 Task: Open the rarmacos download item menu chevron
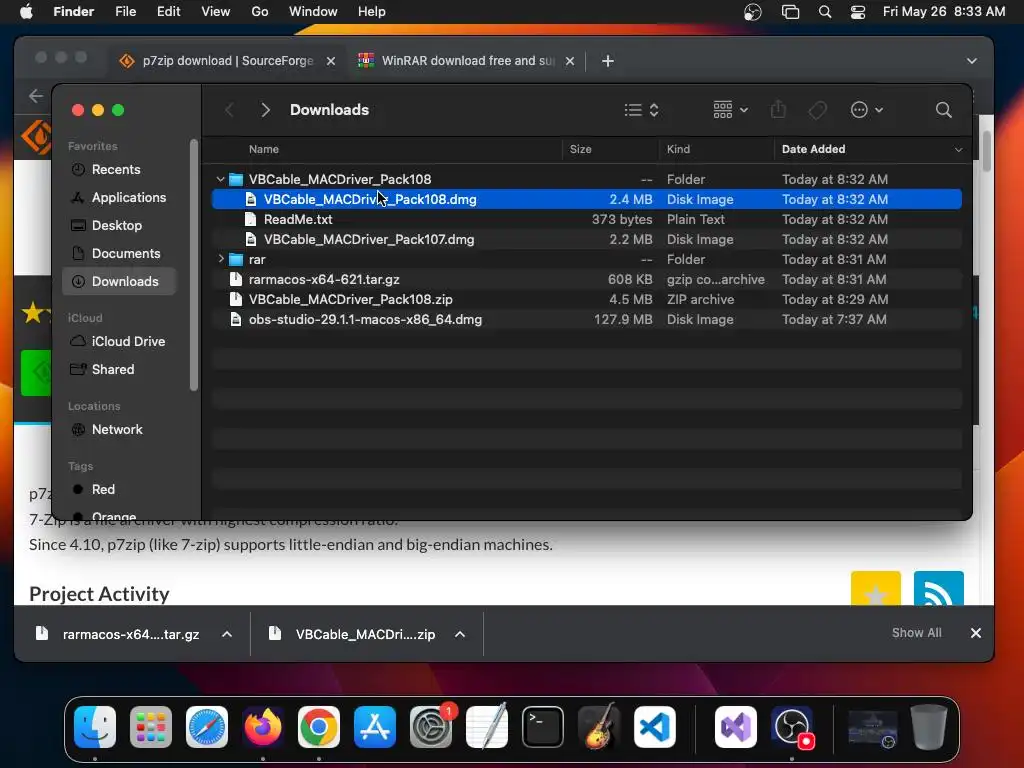pyautogui.click(x=227, y=634)
